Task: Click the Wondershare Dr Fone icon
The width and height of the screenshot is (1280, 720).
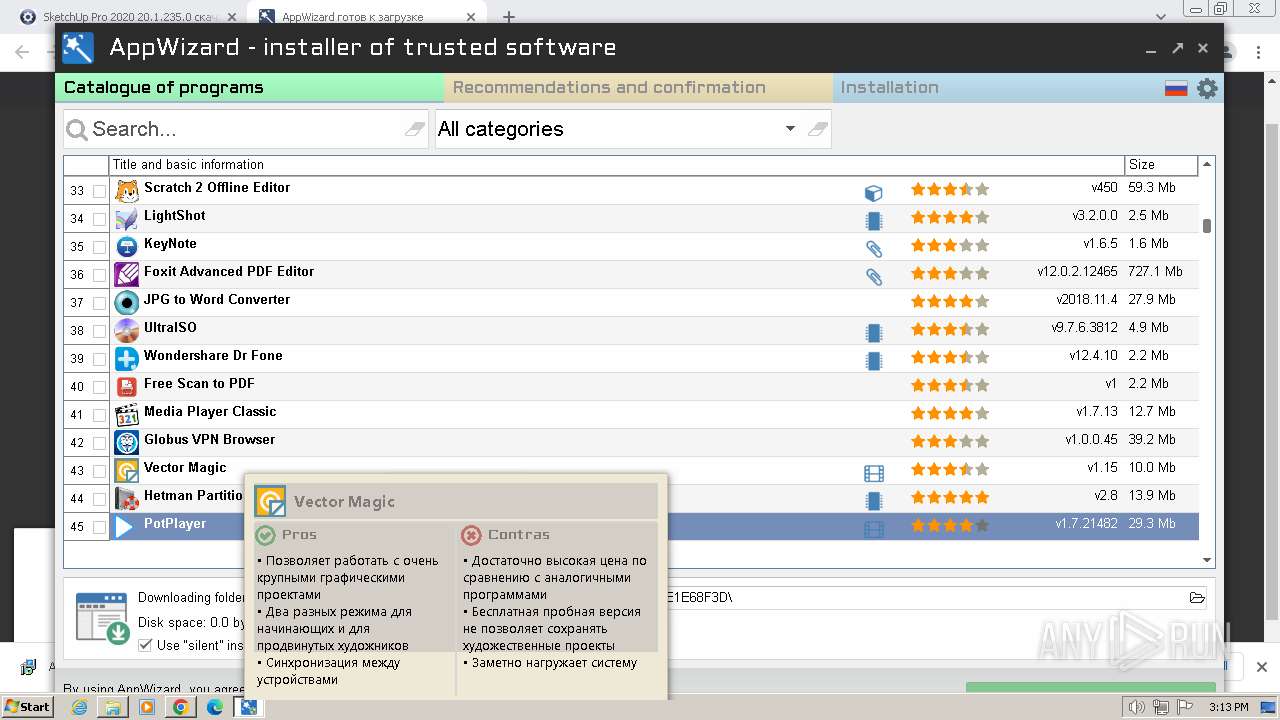Action: click(x=127, y=359)
